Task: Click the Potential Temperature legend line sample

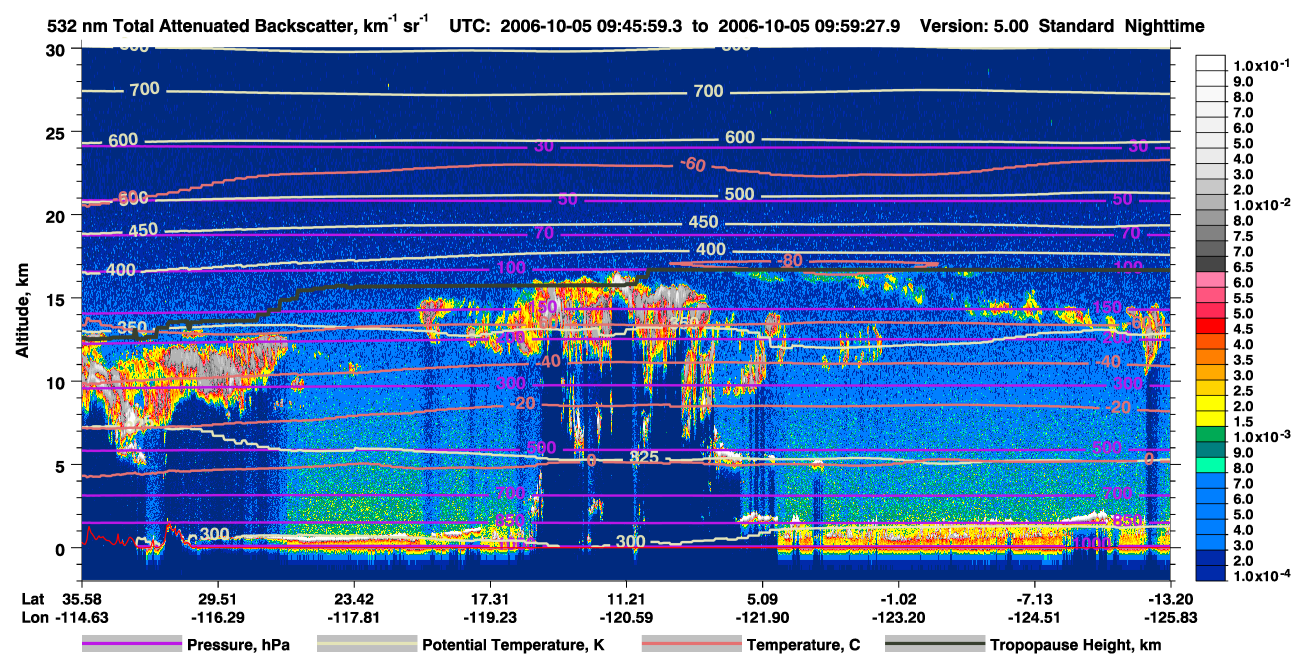Action: (x=367, y=645)
